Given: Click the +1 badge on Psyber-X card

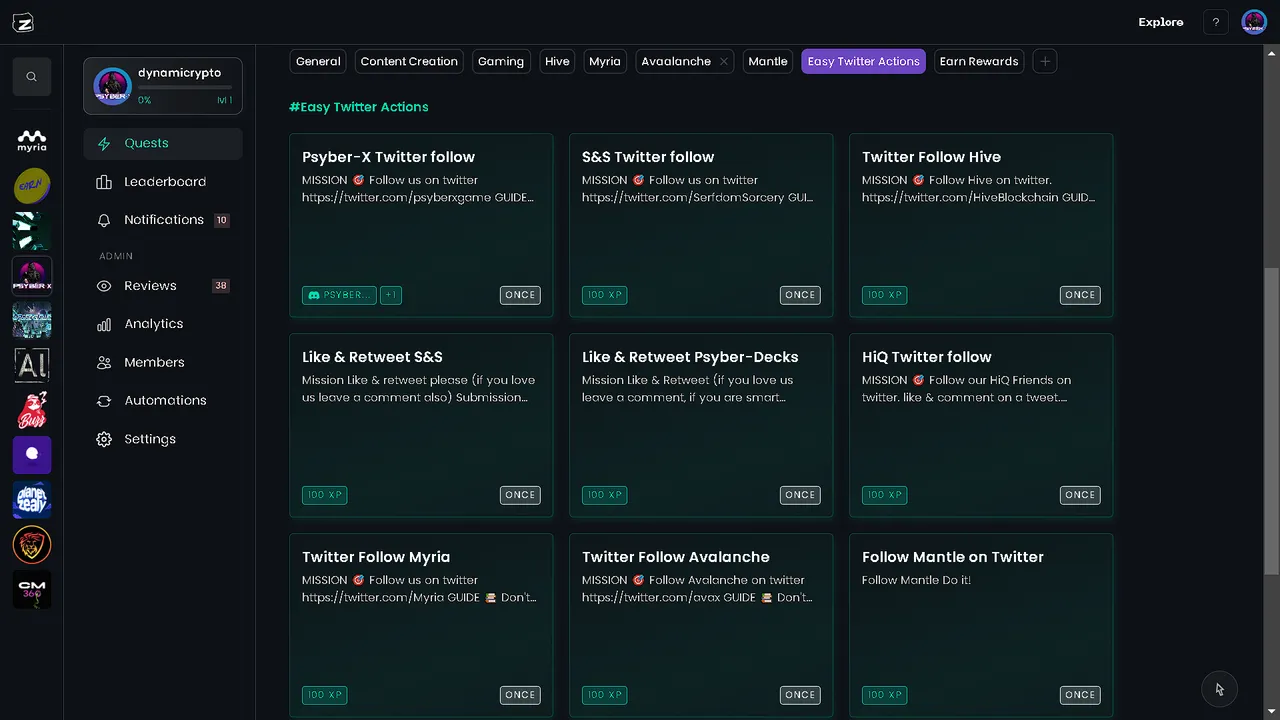Looking at the screenshot, I should (x=391, y=295).
